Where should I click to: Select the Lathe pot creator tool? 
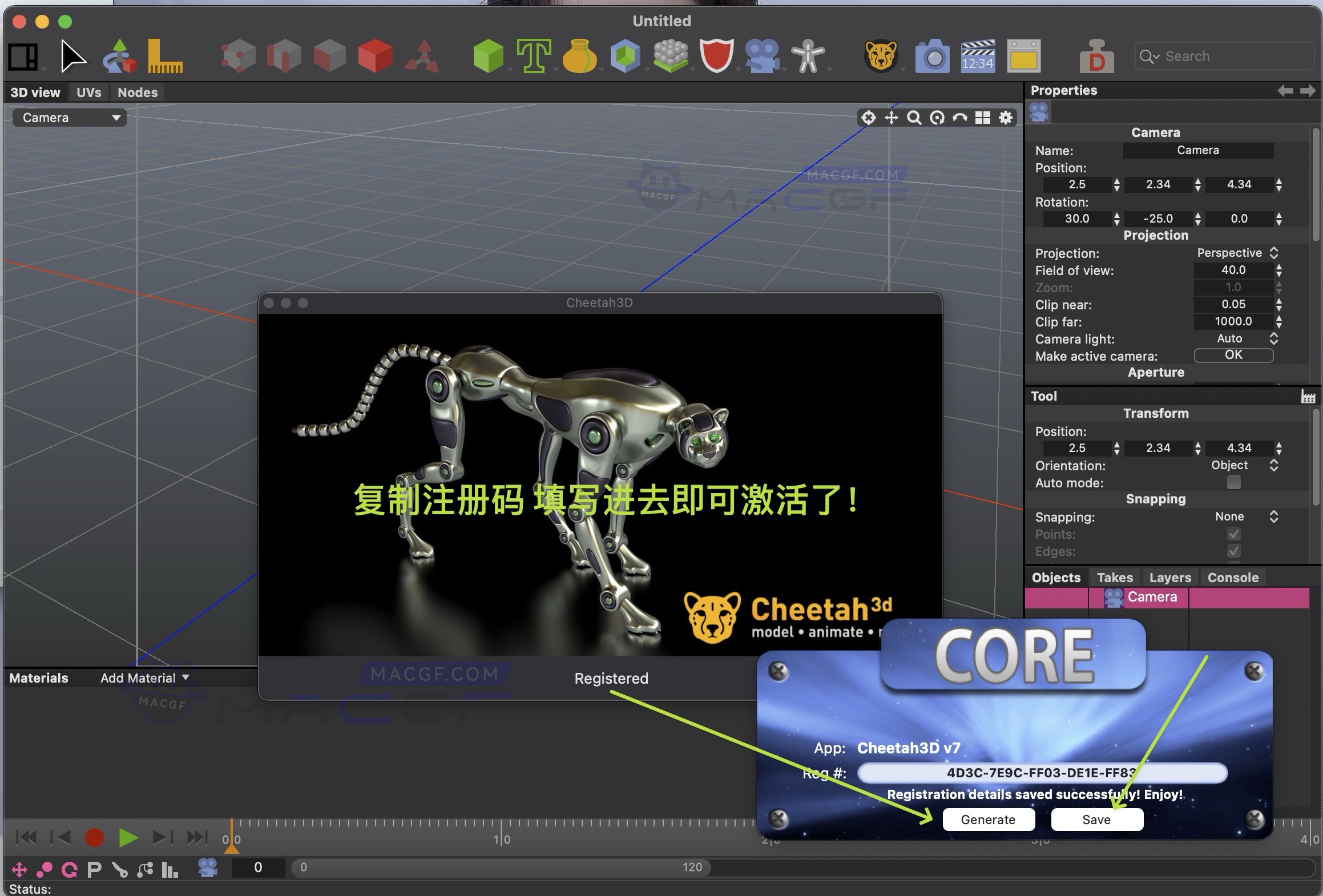point(580,55)
